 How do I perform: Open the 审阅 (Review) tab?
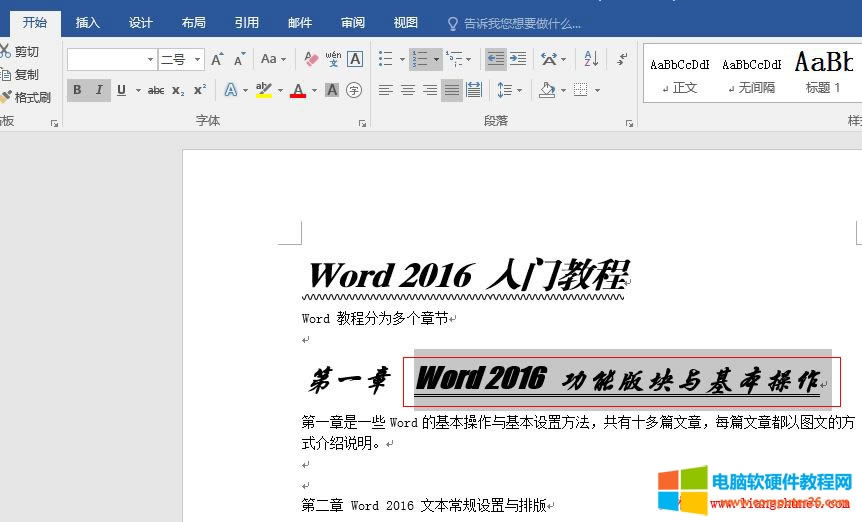(352, 23)
